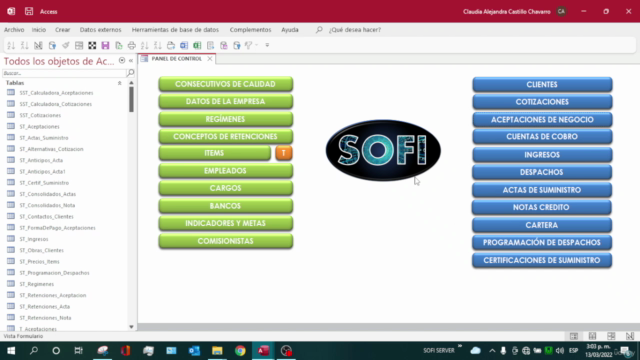Open the Datos externos tab
The image size is (640, 360).
[x=100, y=30]
